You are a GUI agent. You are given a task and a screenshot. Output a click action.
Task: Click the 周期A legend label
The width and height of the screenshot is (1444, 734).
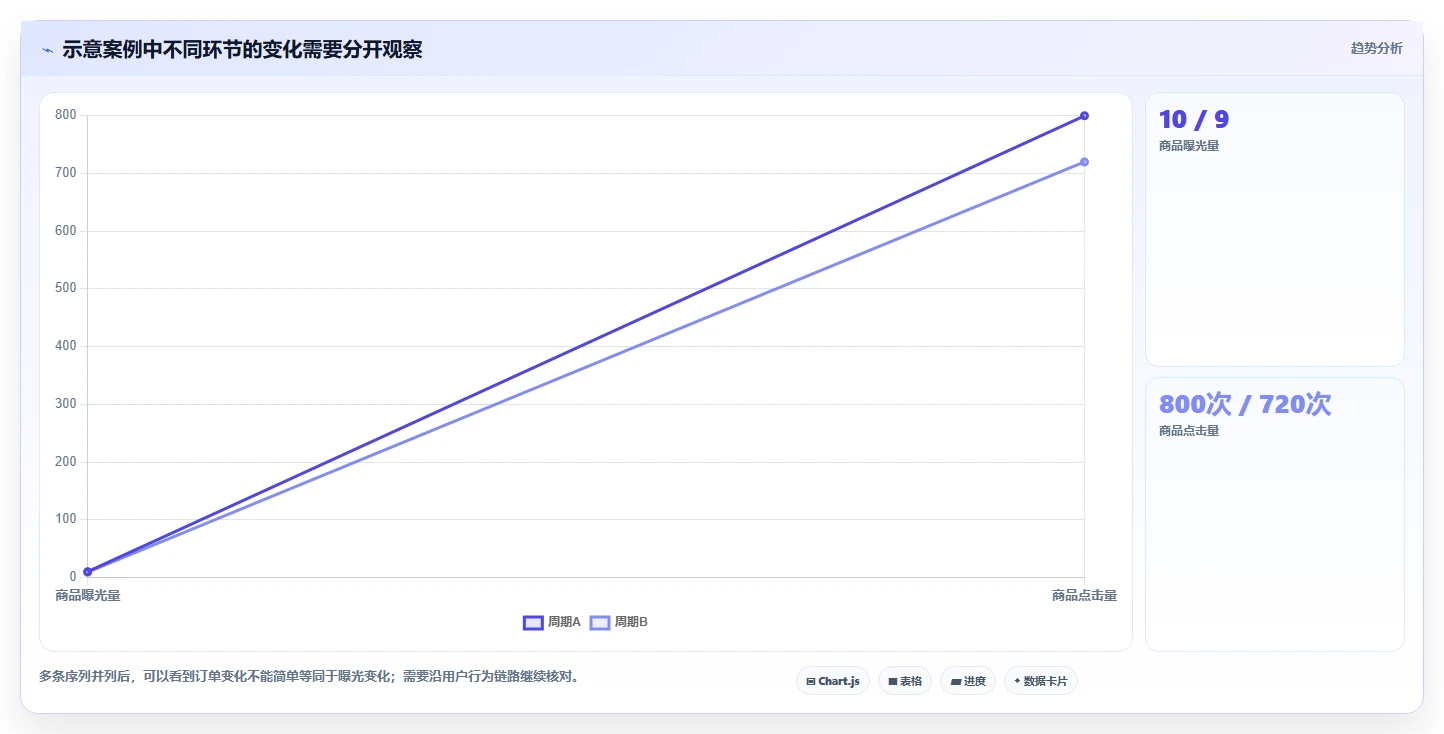click(x=564, y=622)
